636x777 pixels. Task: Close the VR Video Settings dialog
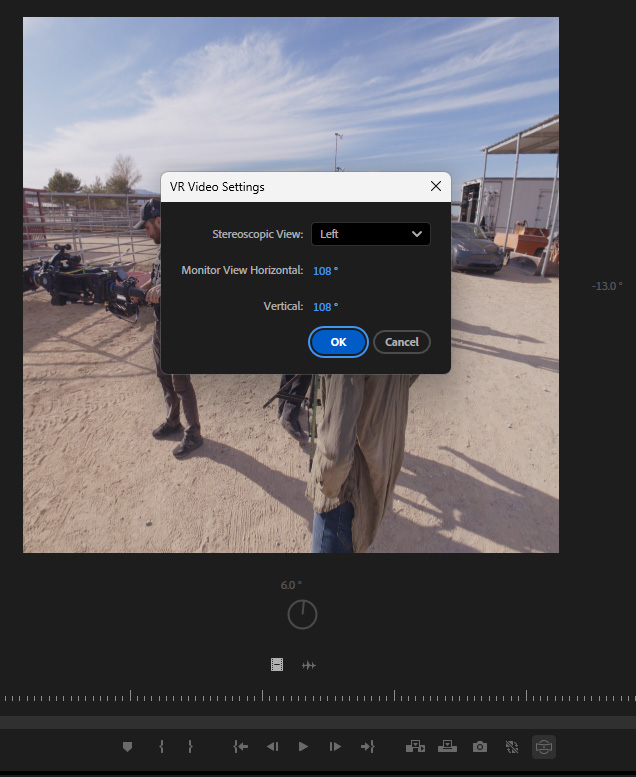click(436, 186)
